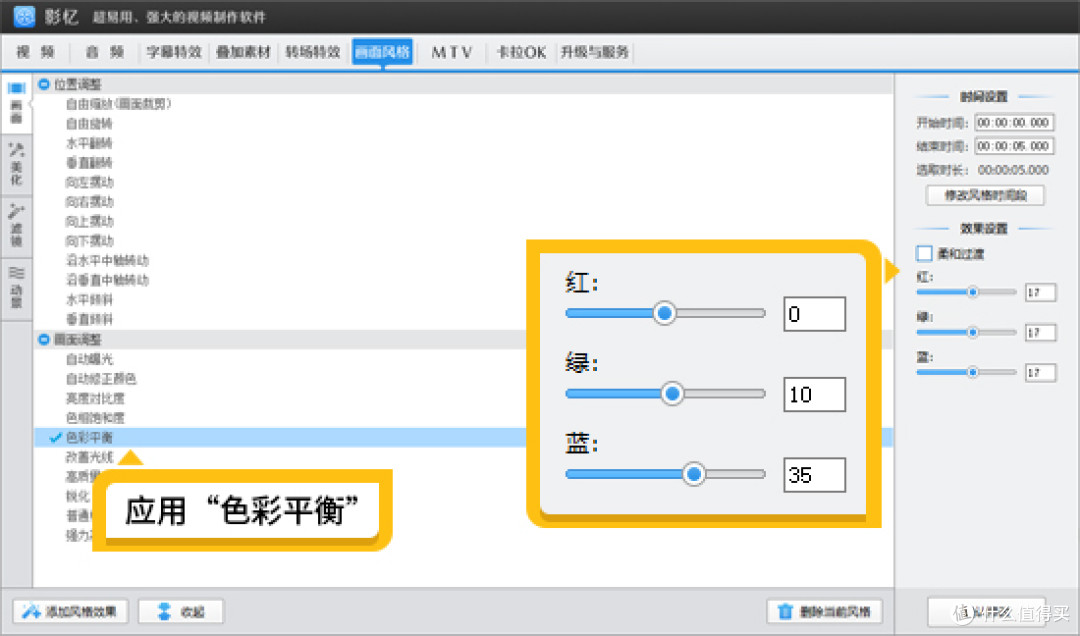Switch to the 音频 tab
This screenshot has width=1080, height=636.
[x=105, y=52]
